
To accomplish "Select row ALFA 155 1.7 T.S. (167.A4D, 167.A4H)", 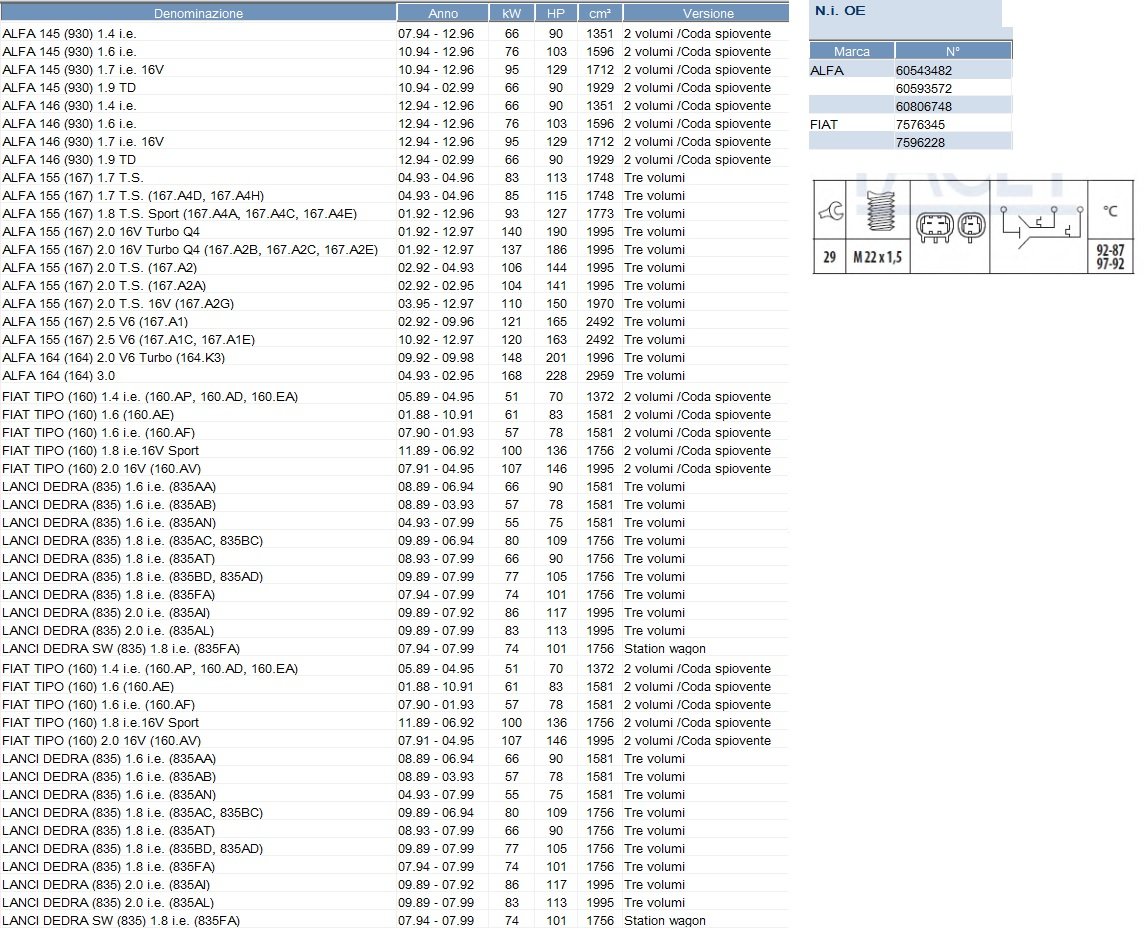I will (394, 196).
